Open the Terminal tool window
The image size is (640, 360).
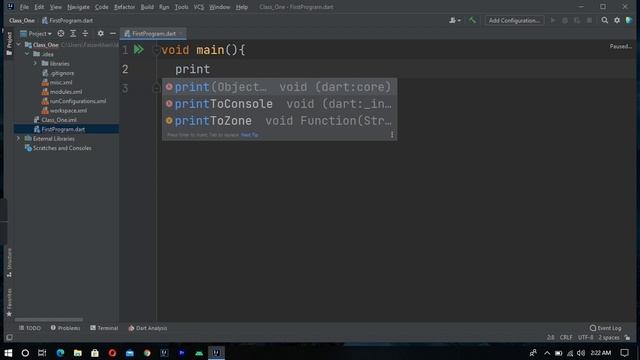pyautogui.click(x=104, y=328)
